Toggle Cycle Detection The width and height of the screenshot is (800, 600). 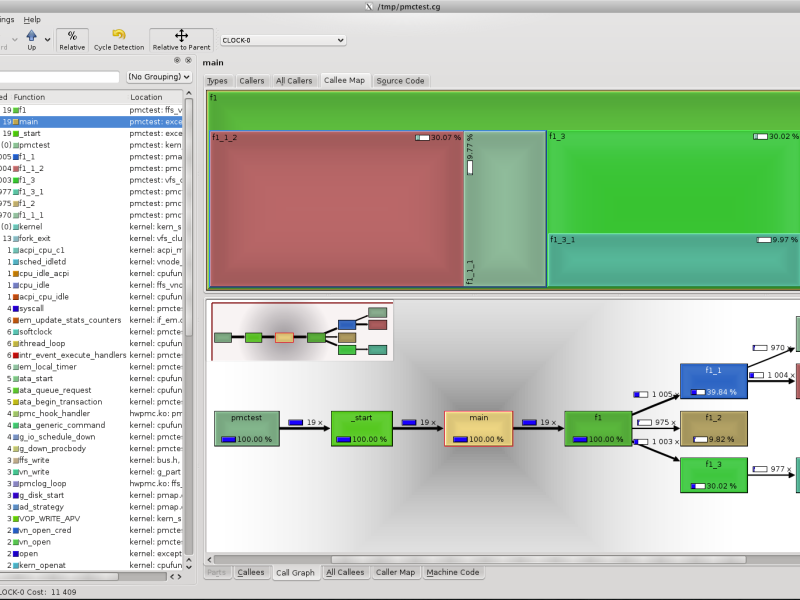(119, 40)
